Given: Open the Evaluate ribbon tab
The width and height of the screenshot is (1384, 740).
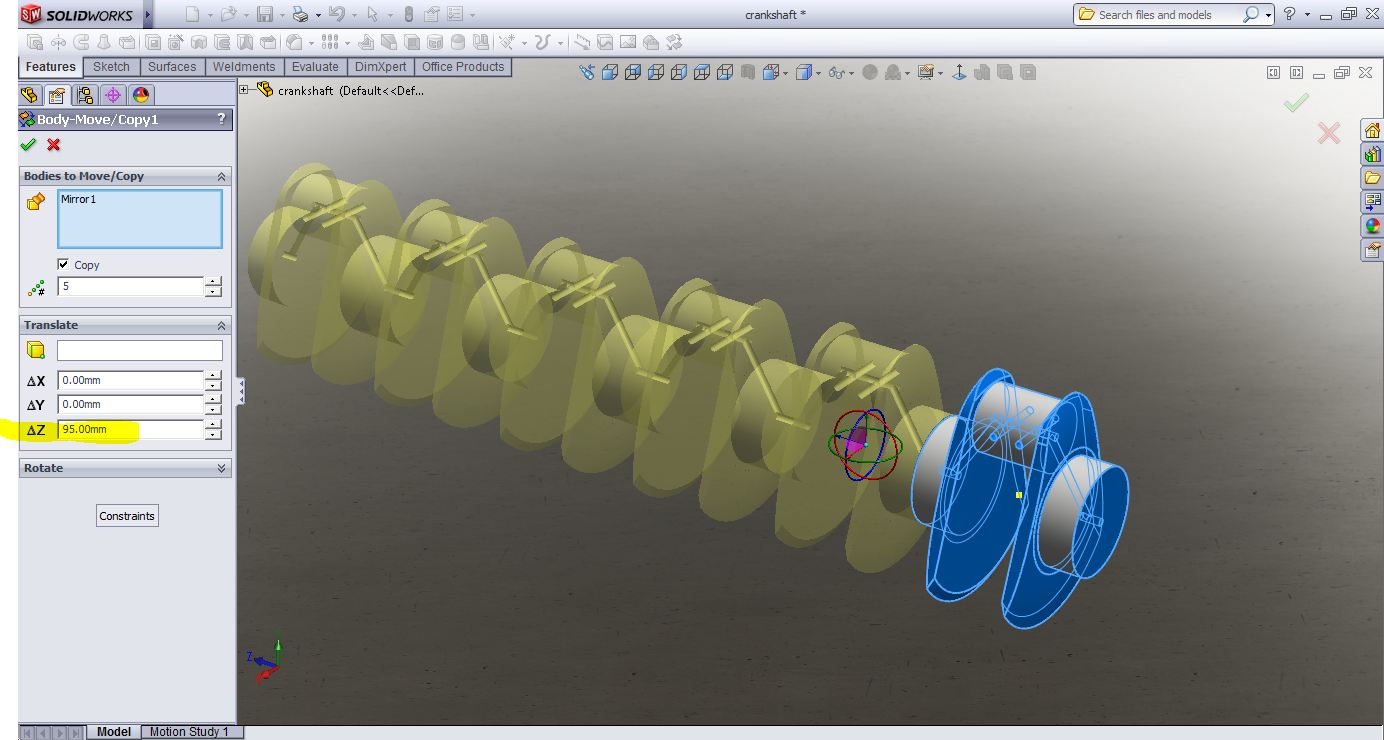Looking at the screenshot, I should [315, 66].
